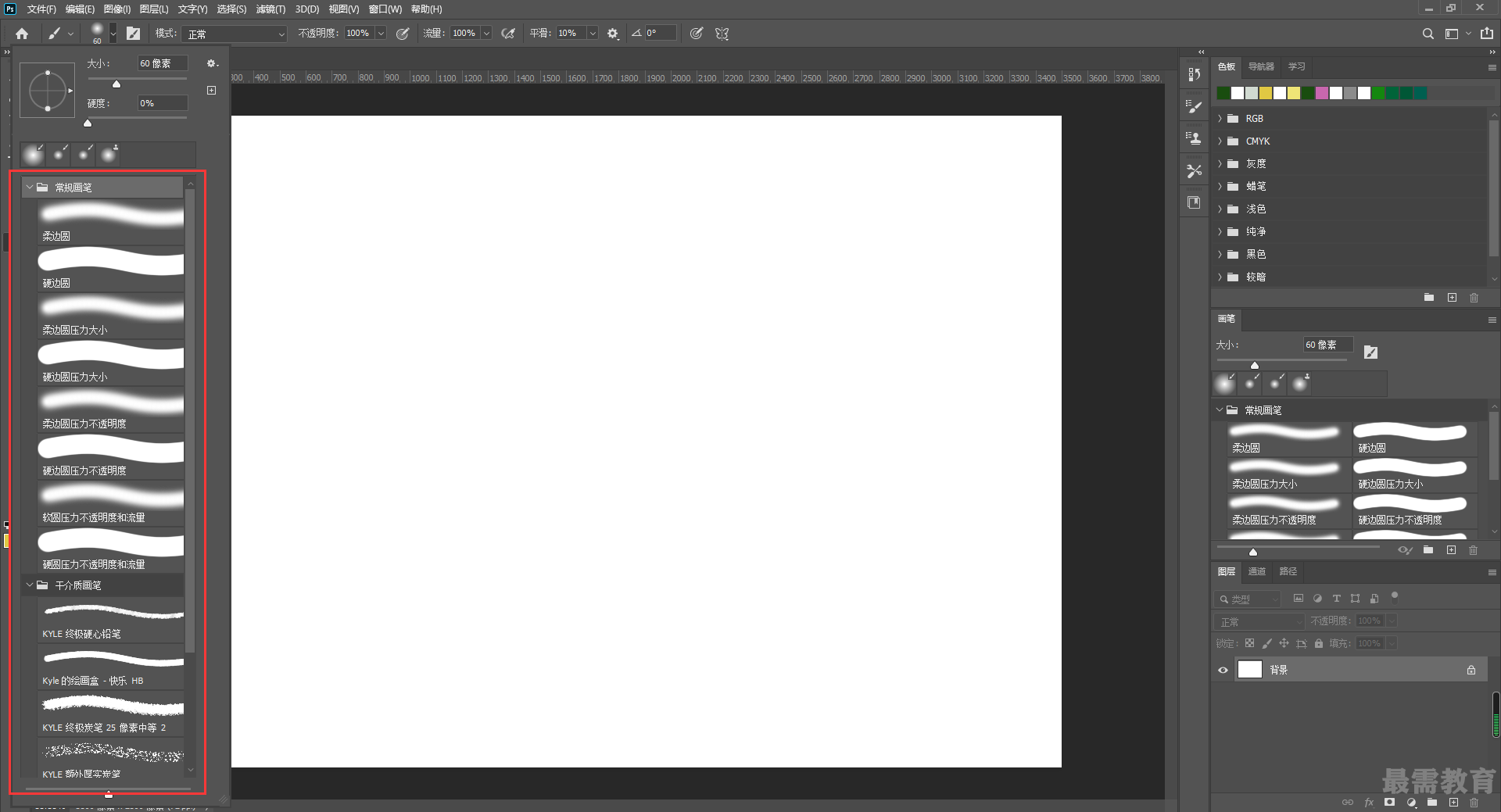The image size is (1501, 812).
Task: Enable pressure for opacity icon
Action: 403,34
